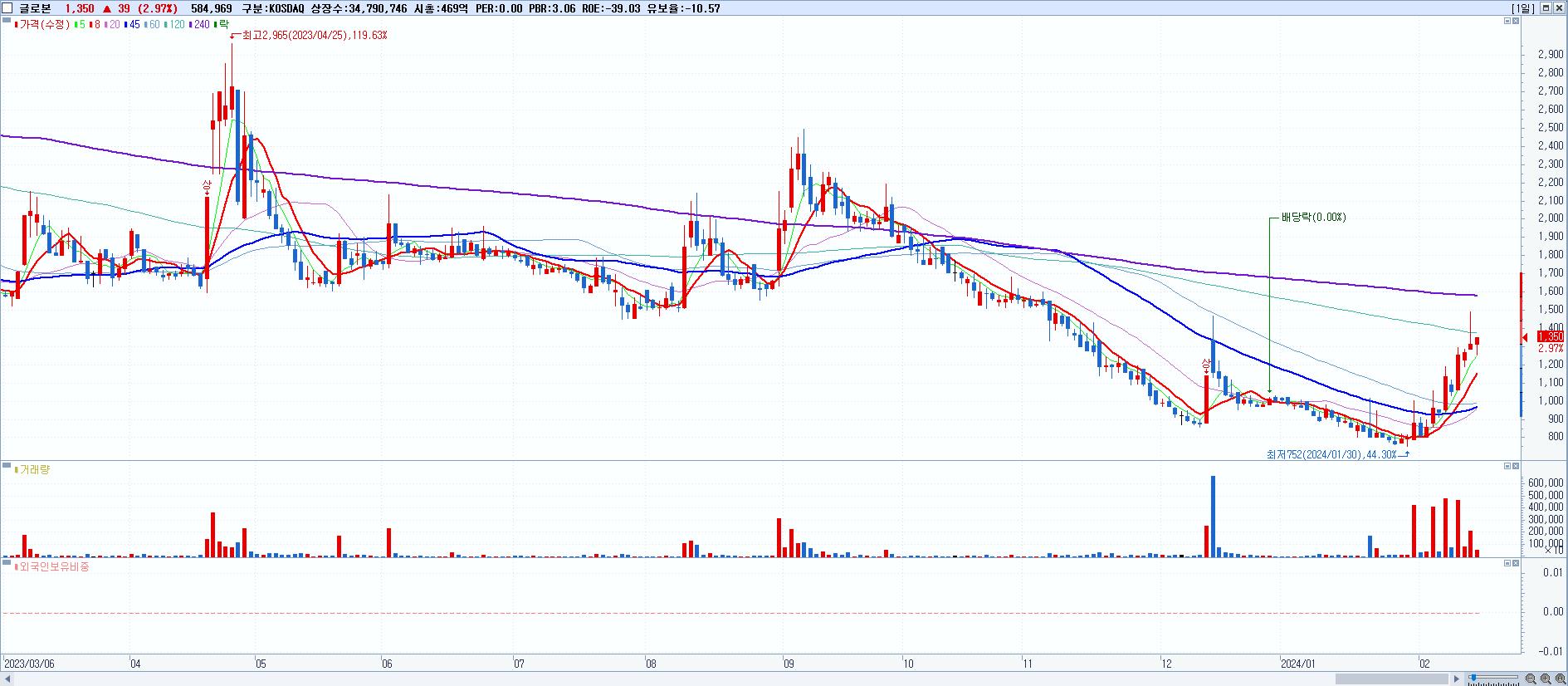Click the 584,969 volume figure in the header

click(x=211, y=8)
